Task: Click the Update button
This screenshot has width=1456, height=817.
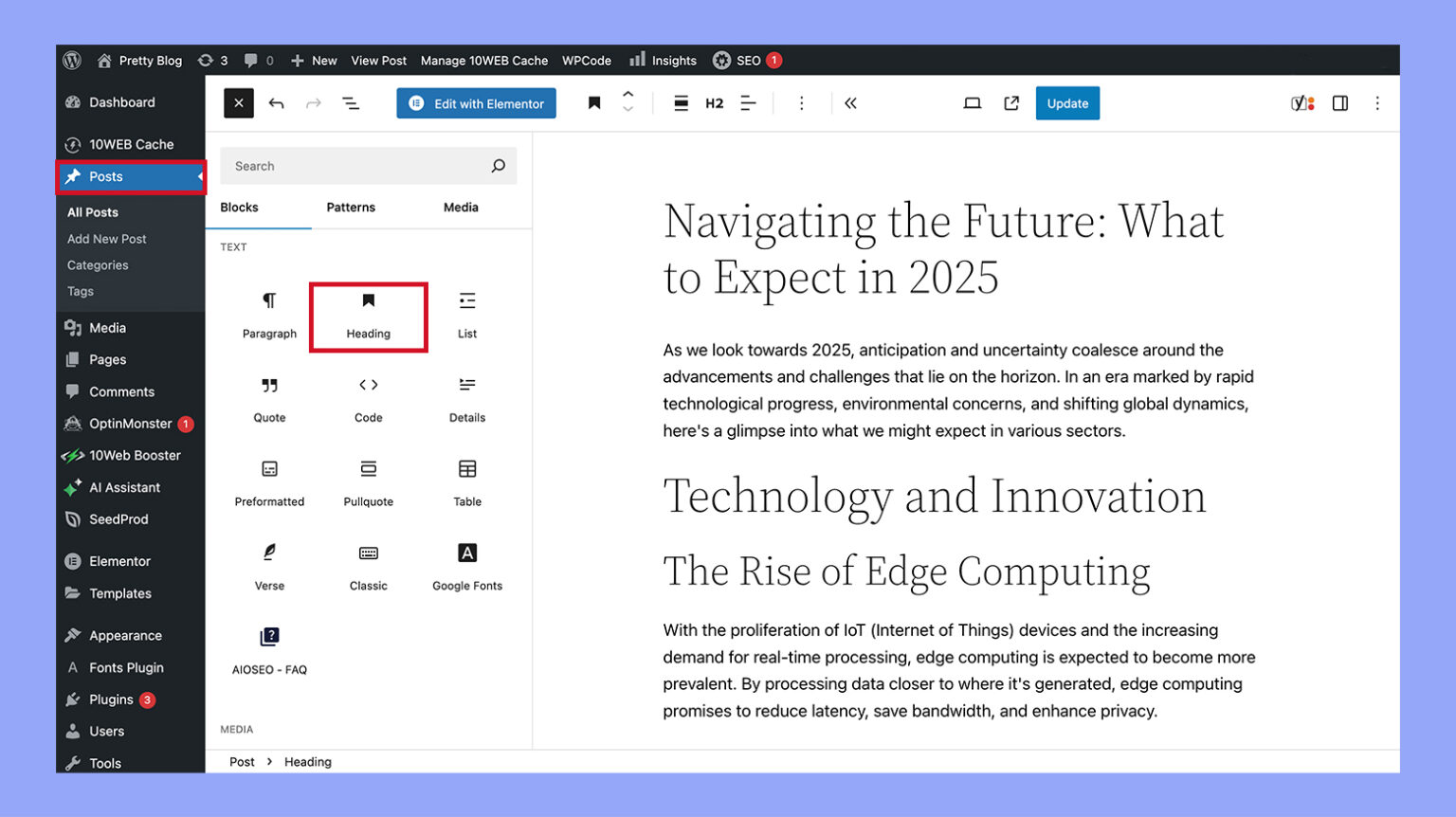Action: [1067, 103]
